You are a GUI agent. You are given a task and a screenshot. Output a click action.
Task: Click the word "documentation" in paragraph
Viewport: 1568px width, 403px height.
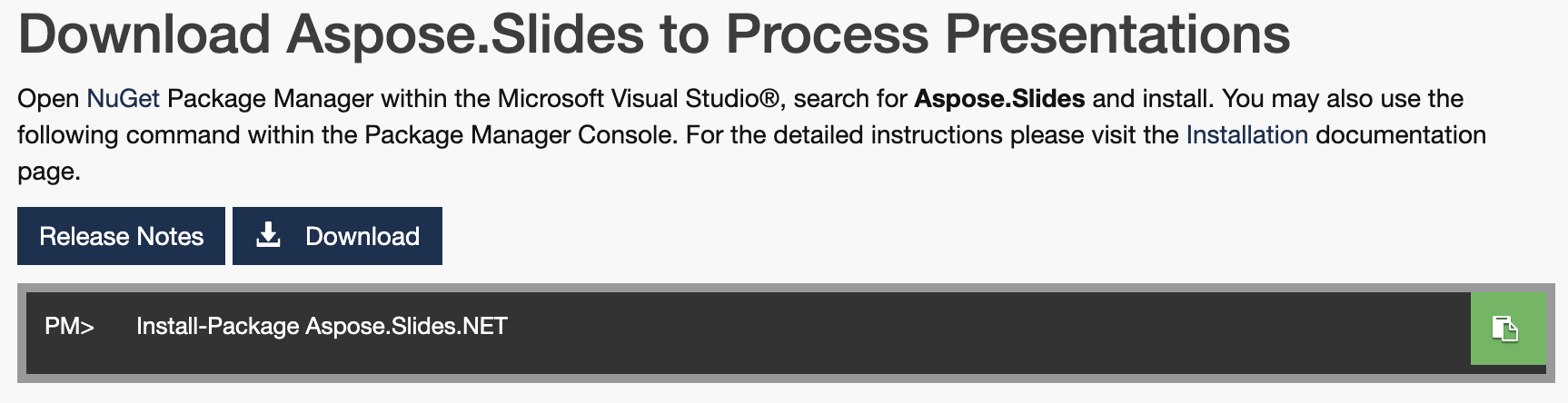1400,134
